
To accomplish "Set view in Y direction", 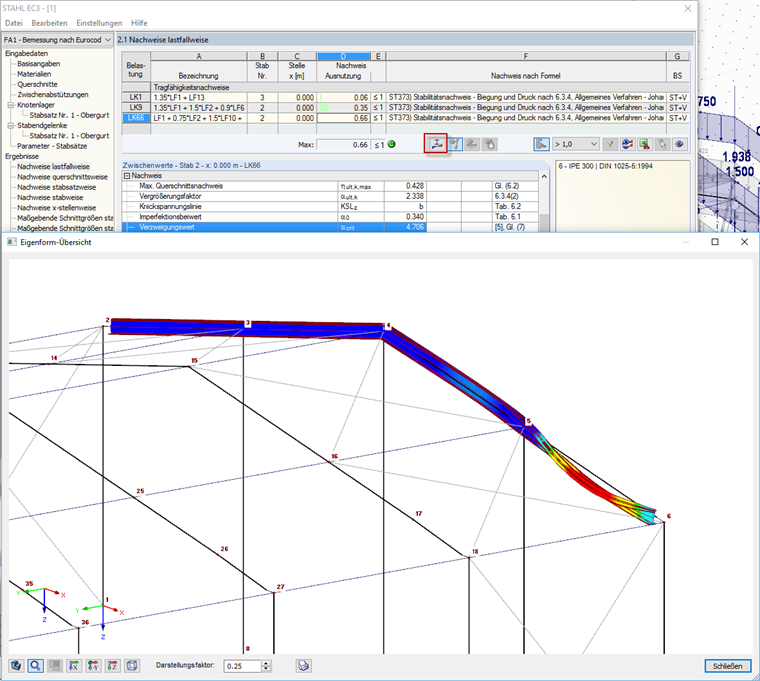I will click(93, 665).
